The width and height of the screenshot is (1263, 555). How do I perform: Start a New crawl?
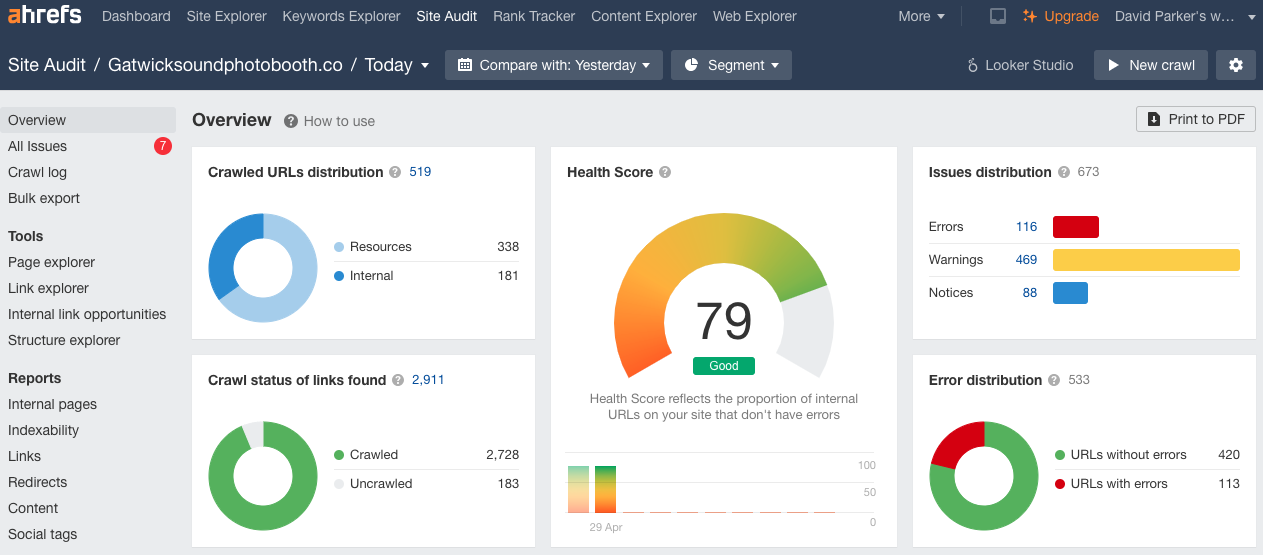1151,65
